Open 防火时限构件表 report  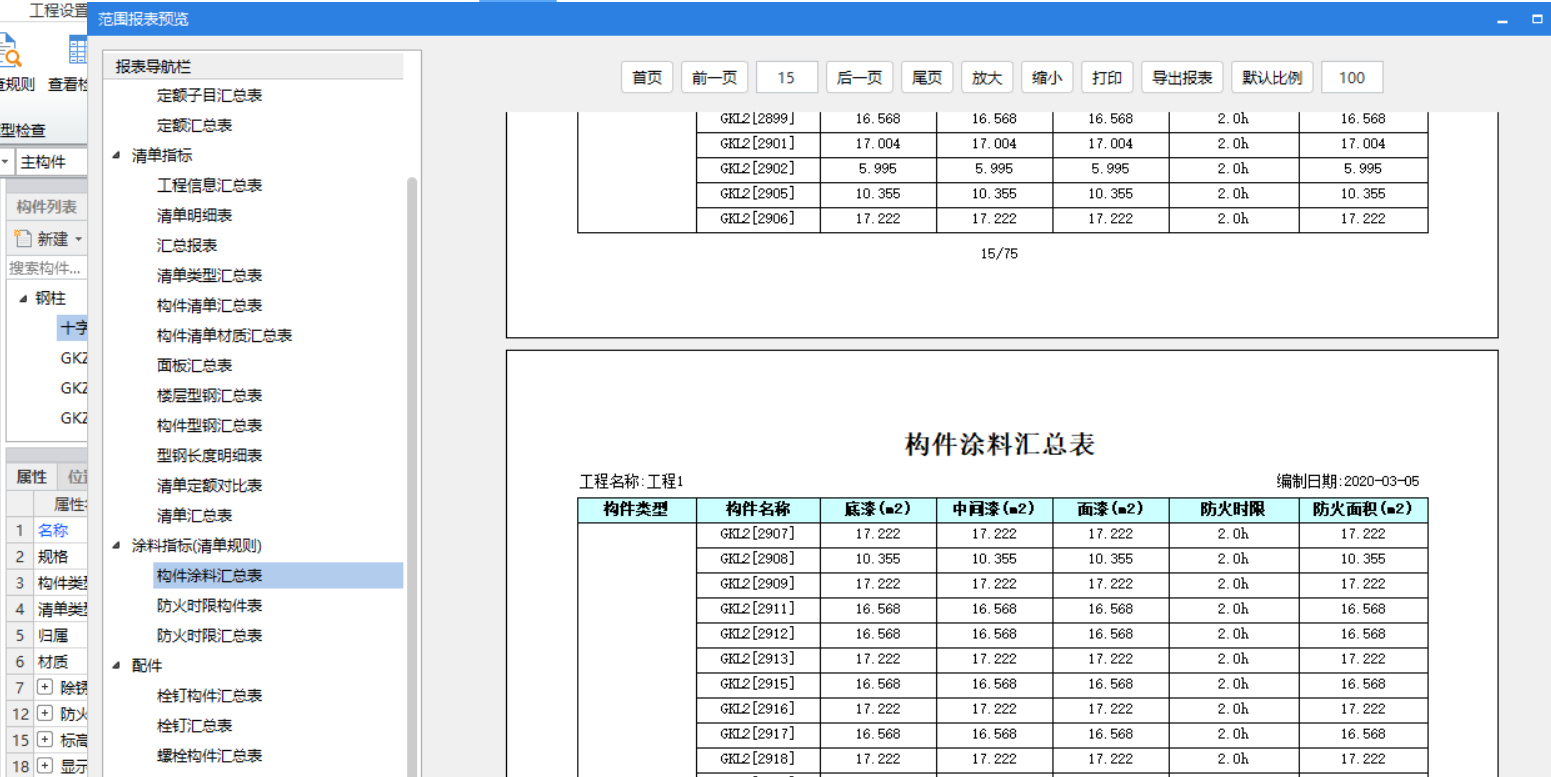tap(210, 606)
